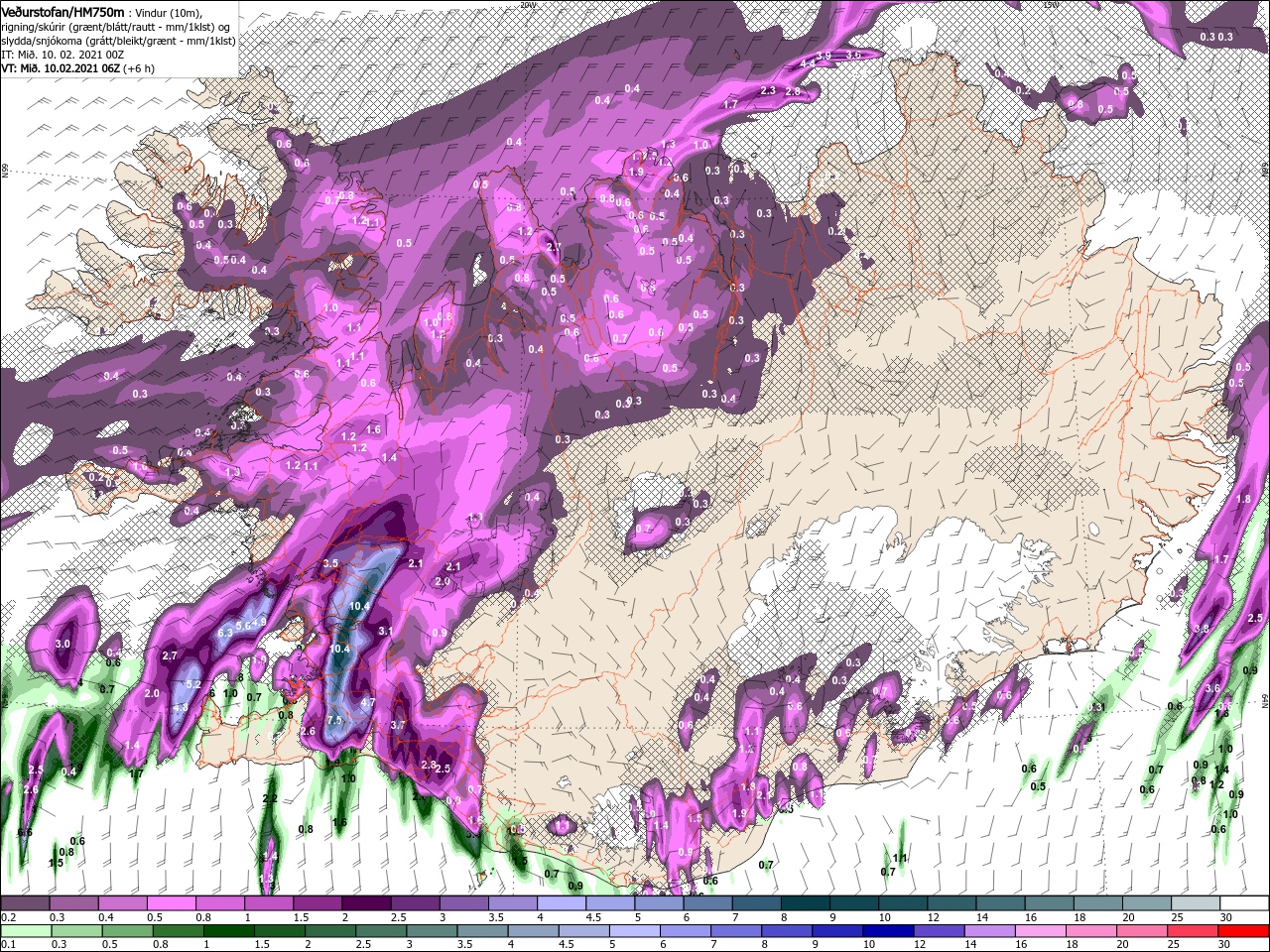Pick the white 30 swatch in upper legend
The image size is (1270, 952).
pyautogui.click(x=1244, y=903)
